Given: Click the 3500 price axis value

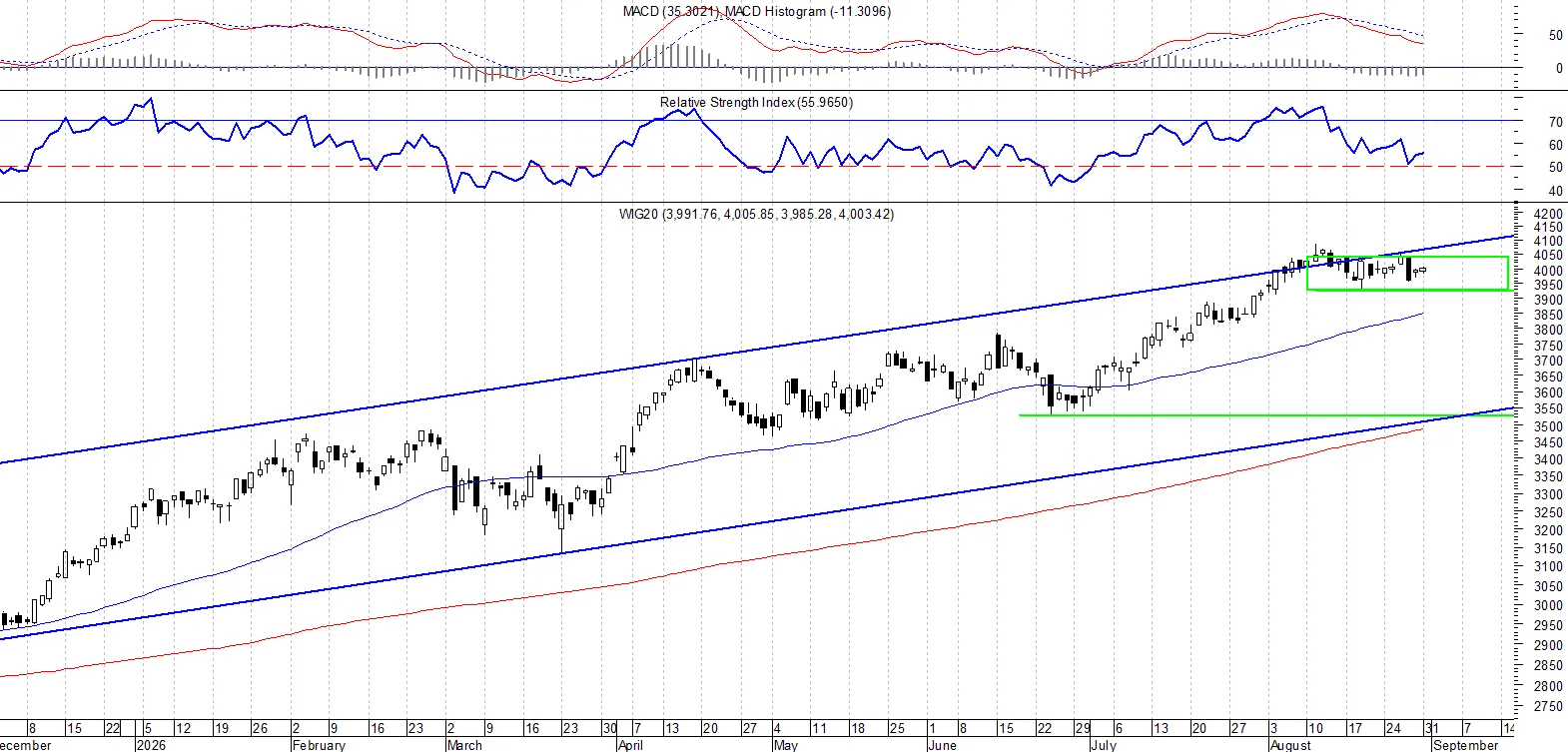Looking at the screenshot, I should pos(1548,426).
